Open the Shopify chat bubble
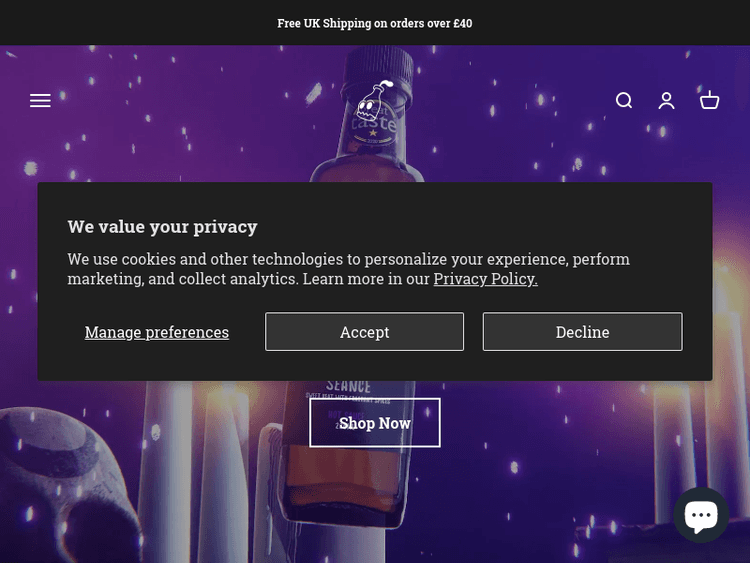 coord(700,515)
